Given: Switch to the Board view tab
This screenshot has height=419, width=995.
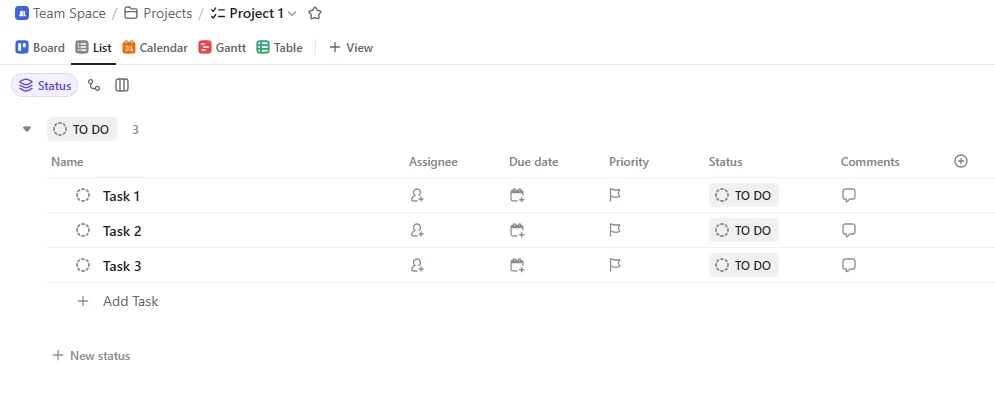Looking at the screenshot, I should 40,48.
